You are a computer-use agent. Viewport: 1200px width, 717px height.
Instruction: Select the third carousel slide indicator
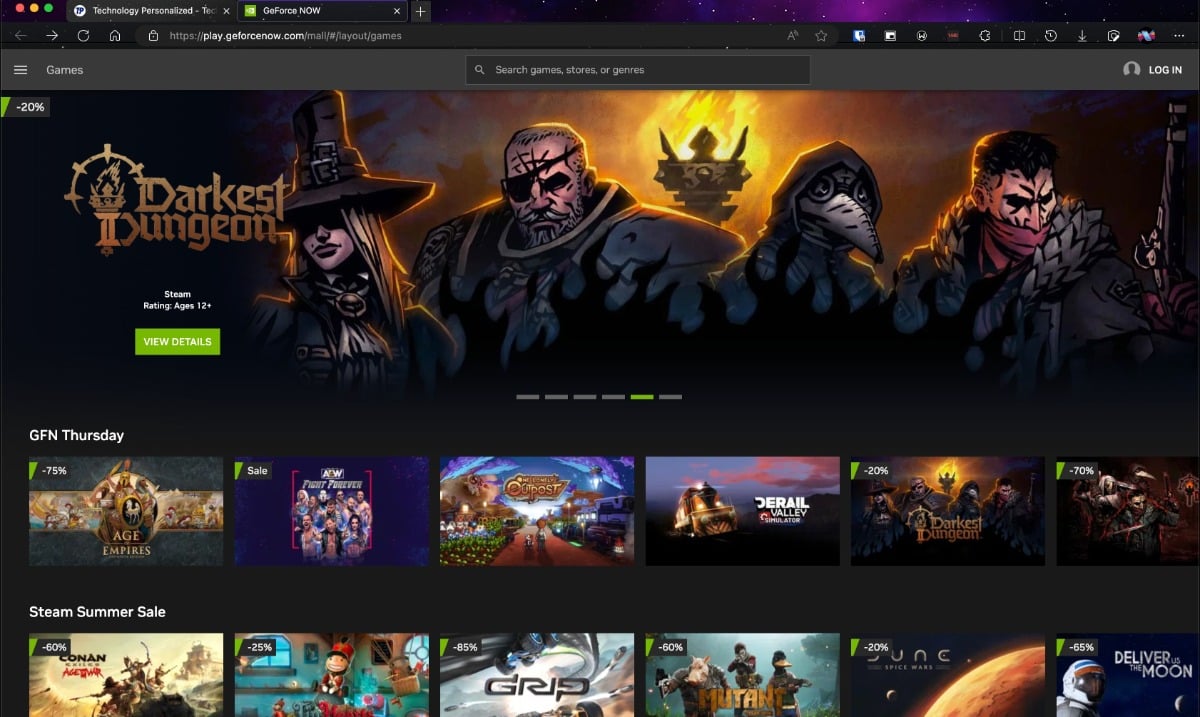pyautogui.click(x=585, y=397)
